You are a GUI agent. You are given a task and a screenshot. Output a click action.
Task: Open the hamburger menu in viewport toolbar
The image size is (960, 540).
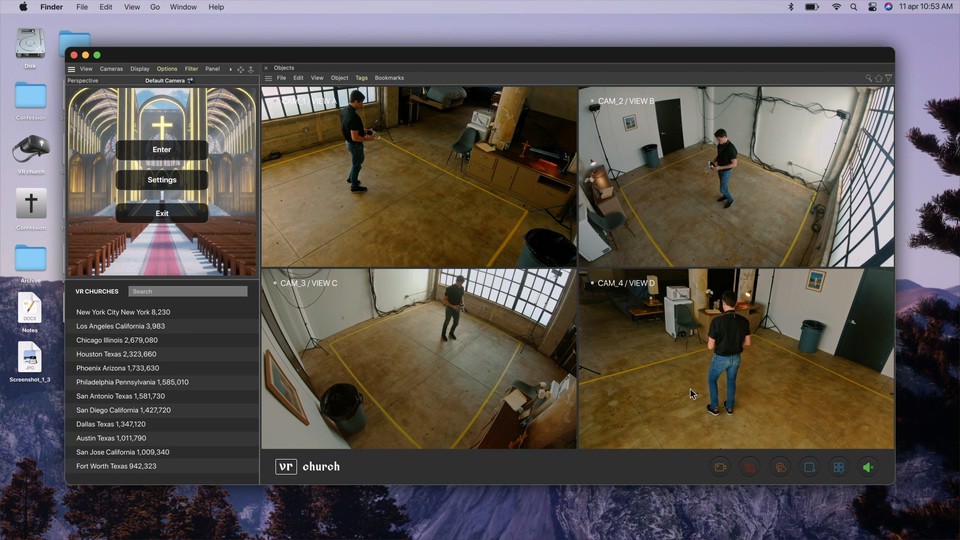pyautogui.click(x=72, y=69)
